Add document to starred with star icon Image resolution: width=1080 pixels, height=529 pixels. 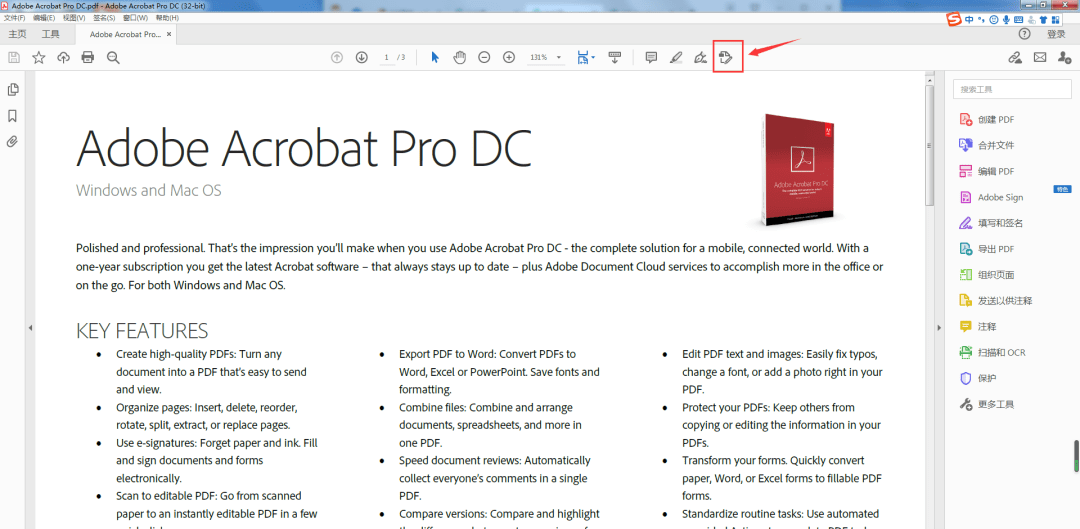pos(39,58)
